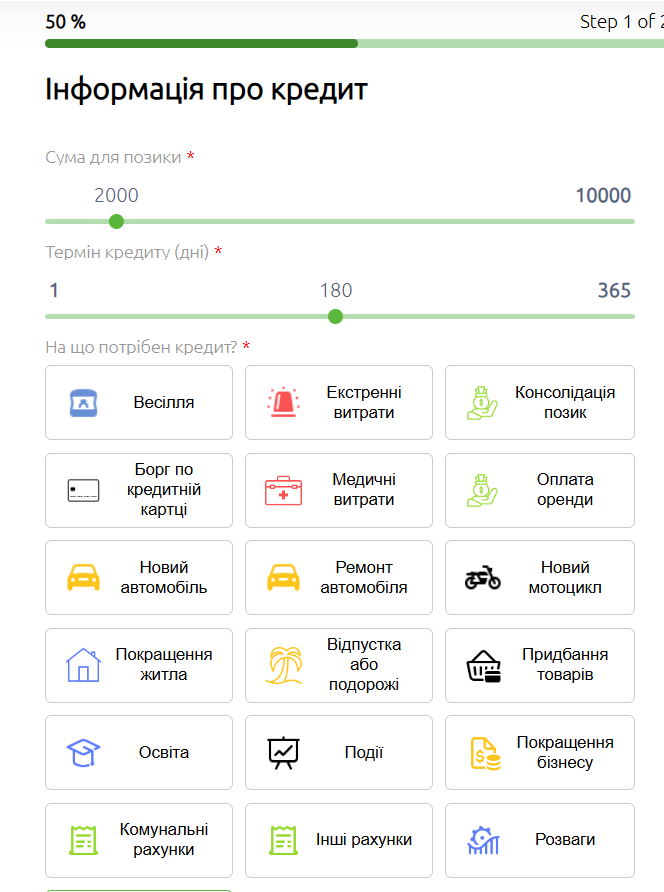Viewport: 664px width, 892px height.
Task: Click the dollar document icon for business
Action: click(x=485, y=753)
